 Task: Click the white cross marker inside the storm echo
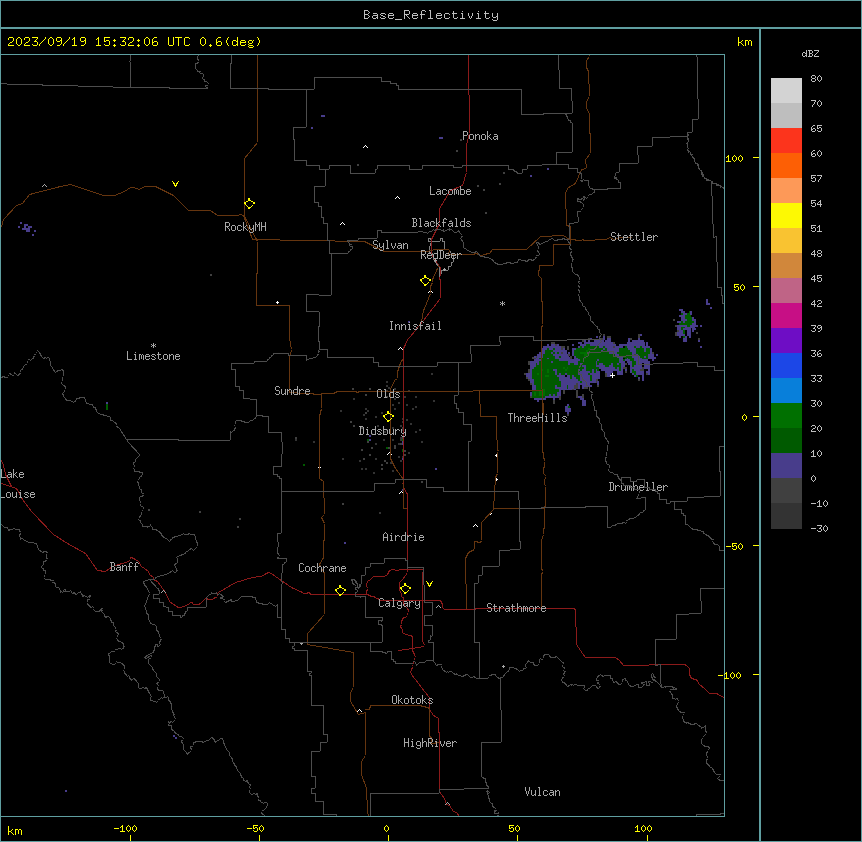612,375
